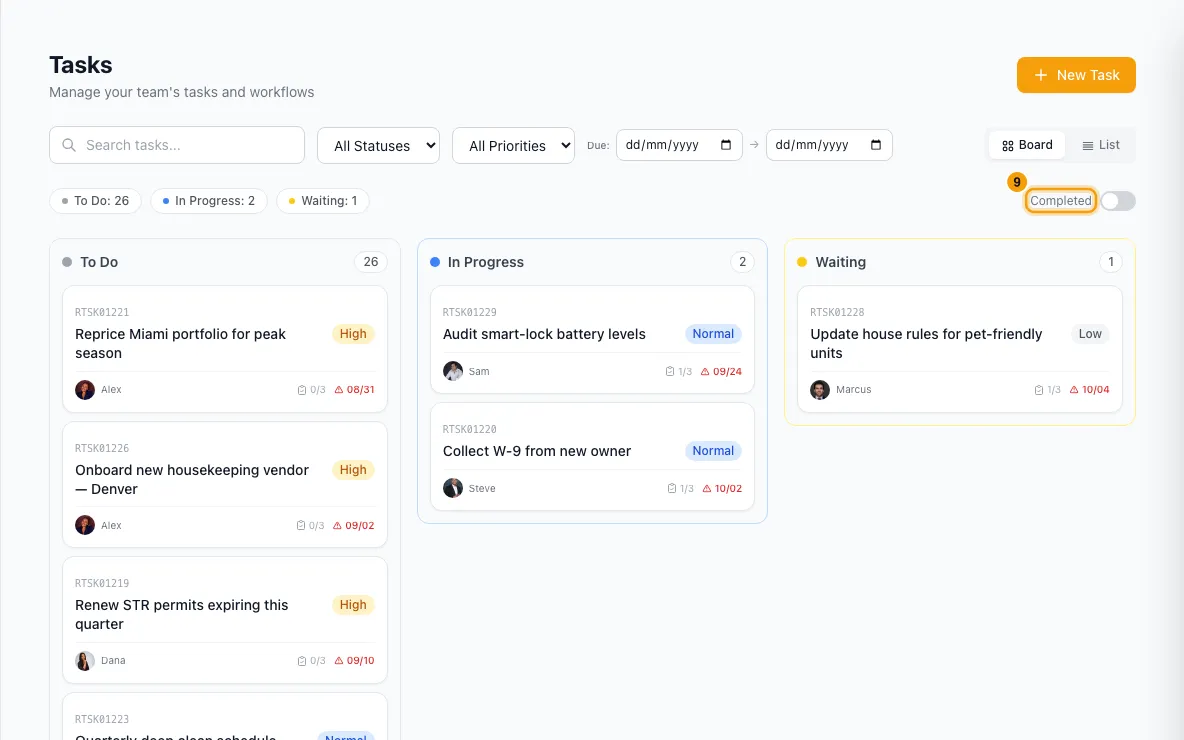Open Collect W-9 from new owner task
Screen dimensions: 1184x740
click(592, 456)
